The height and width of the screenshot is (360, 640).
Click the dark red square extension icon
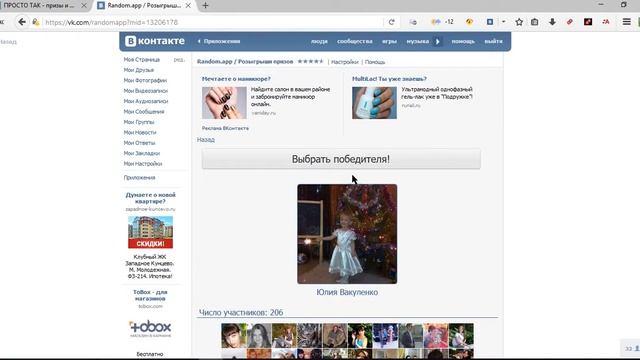[x=588, y=22]
